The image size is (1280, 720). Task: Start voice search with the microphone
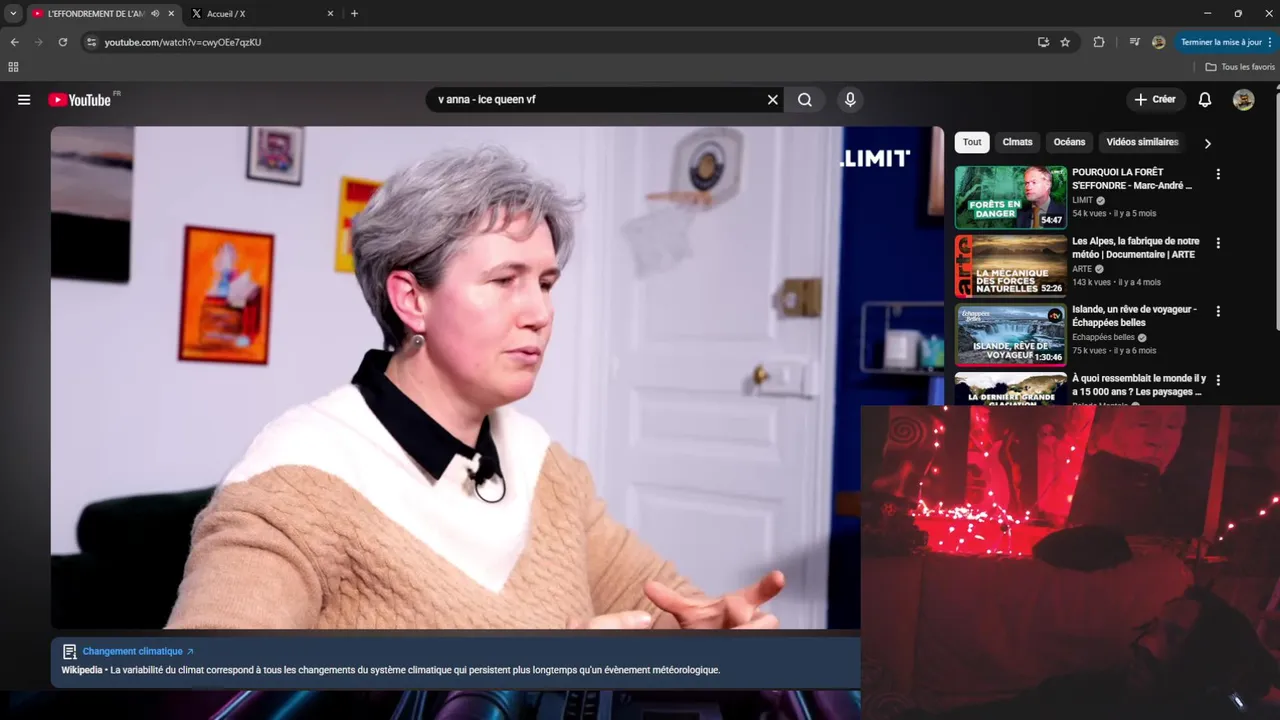point(850,100)
